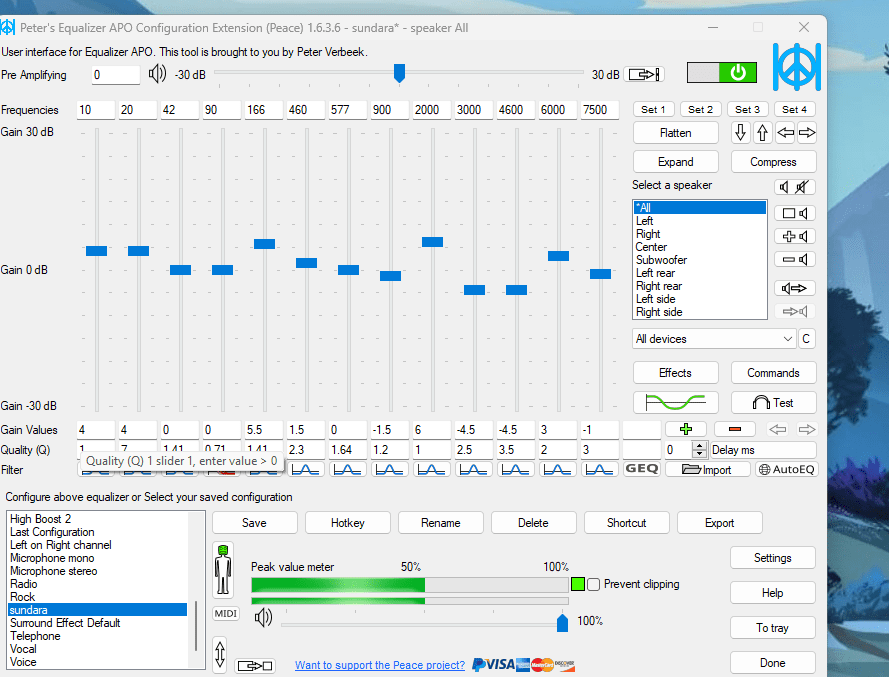Image resolution: width=889 pixels, height=677 pixels.
Task: Shift all gains down with down arrow
Action: [740, 133]
